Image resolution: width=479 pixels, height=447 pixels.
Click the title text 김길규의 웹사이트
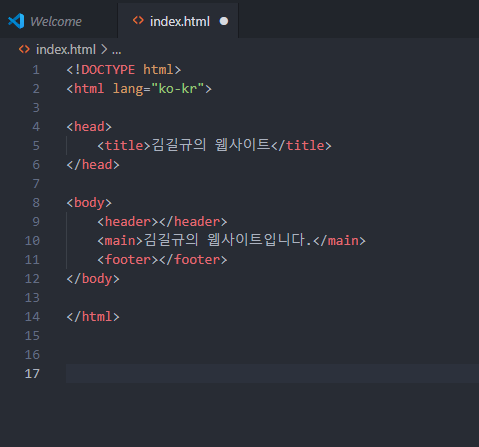(x=211, y=145)
